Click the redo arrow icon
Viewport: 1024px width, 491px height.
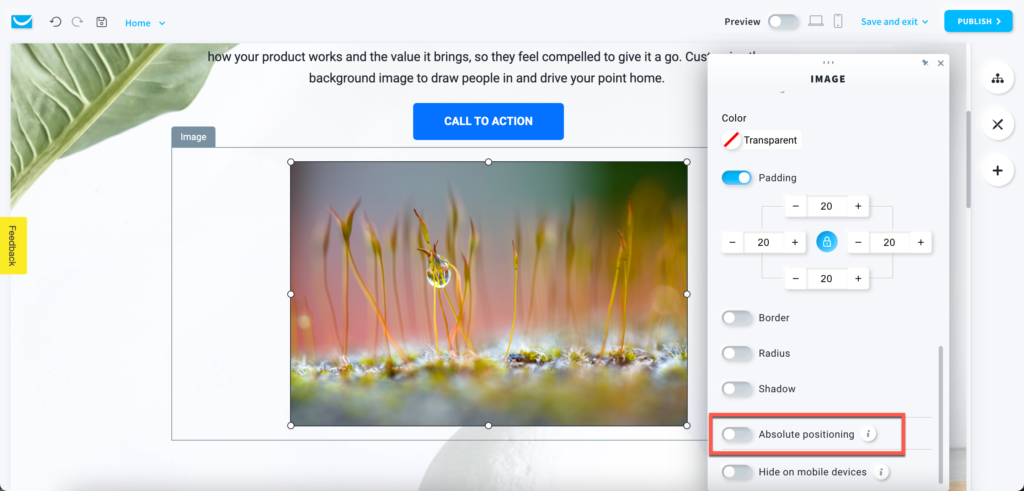(x=78, y=22)
